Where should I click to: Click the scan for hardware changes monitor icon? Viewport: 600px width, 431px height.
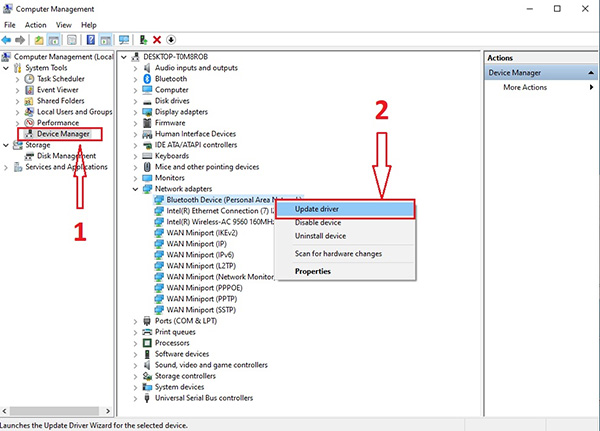tap(124, 39)
